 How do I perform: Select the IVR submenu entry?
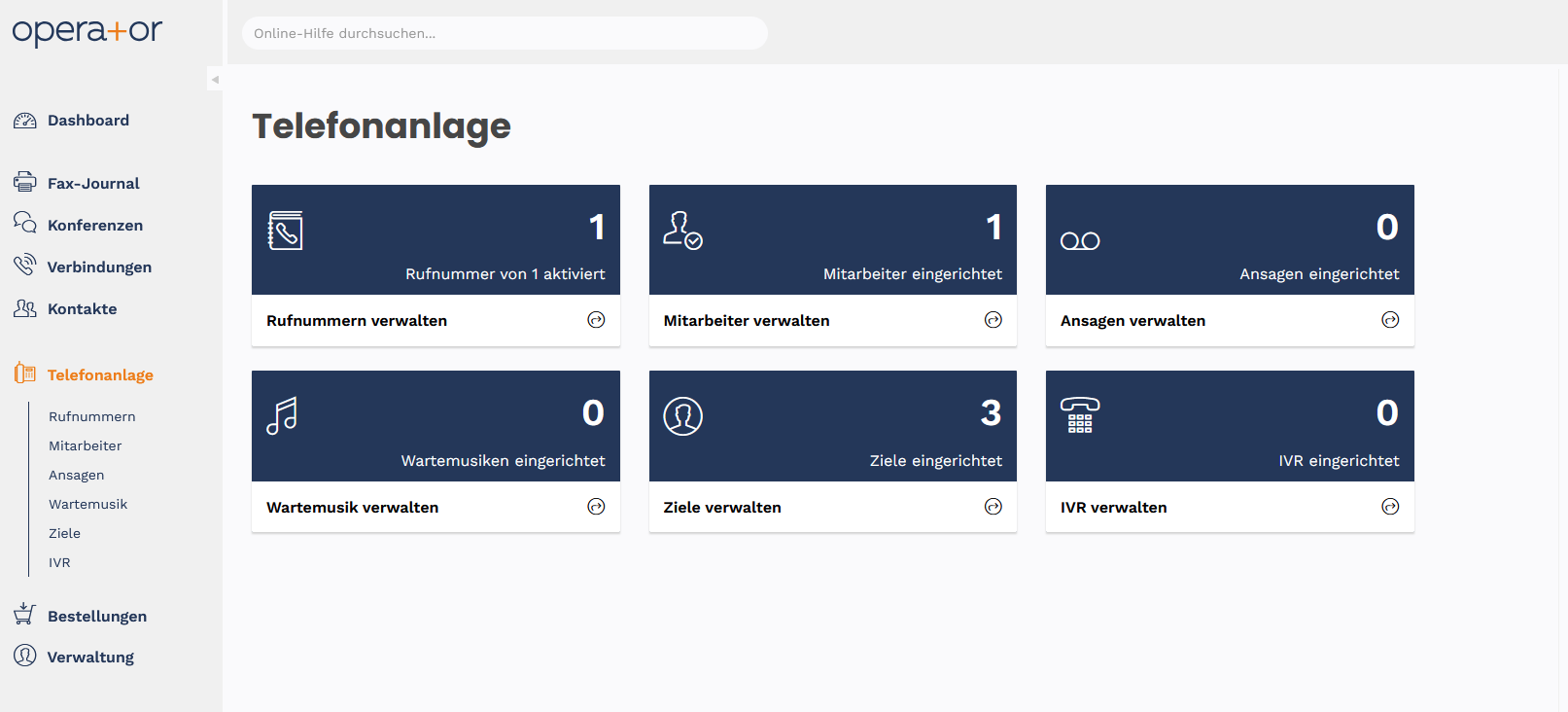[x=59, y=562]
